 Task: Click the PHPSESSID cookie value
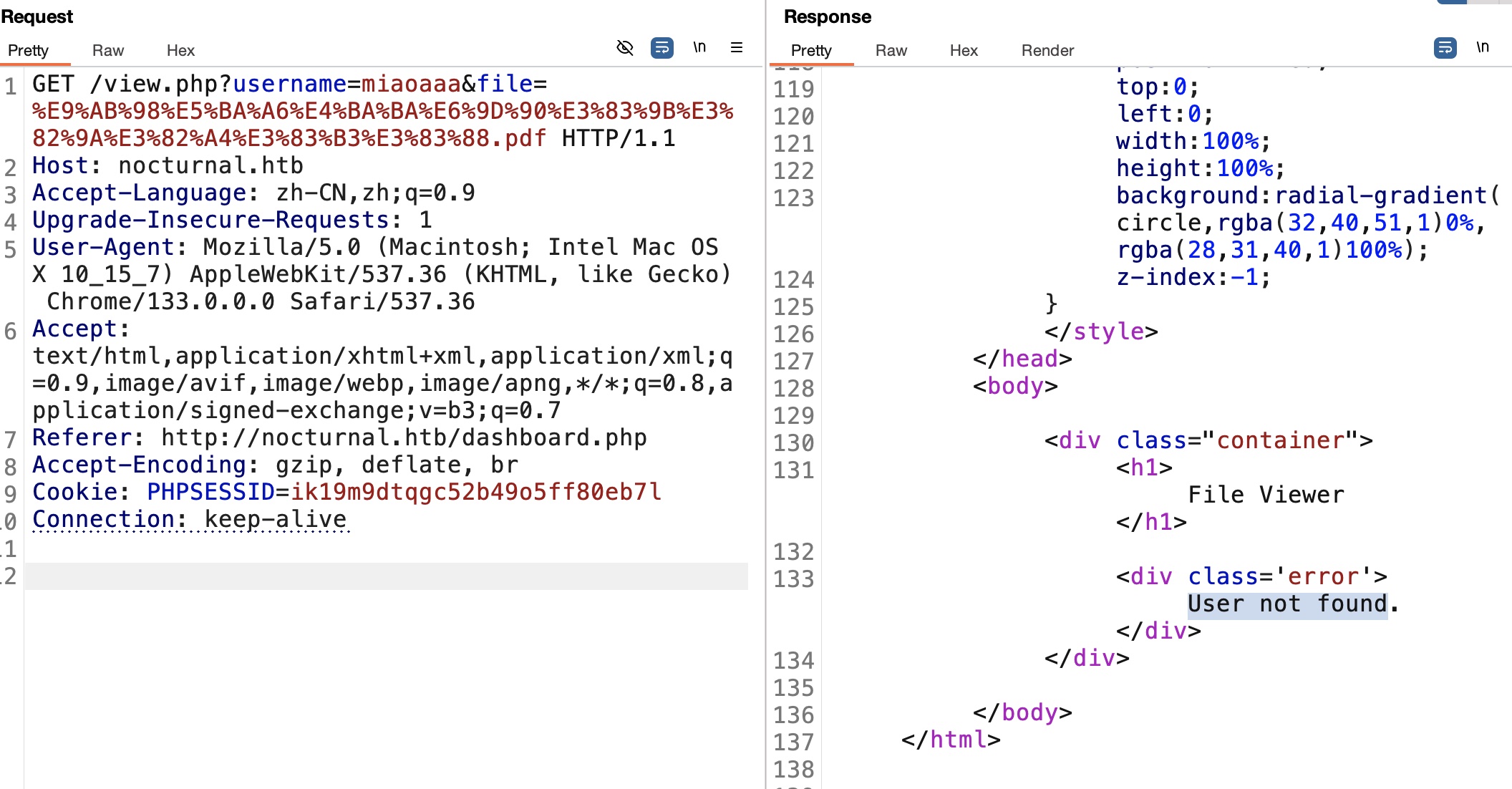click(476, 493)
